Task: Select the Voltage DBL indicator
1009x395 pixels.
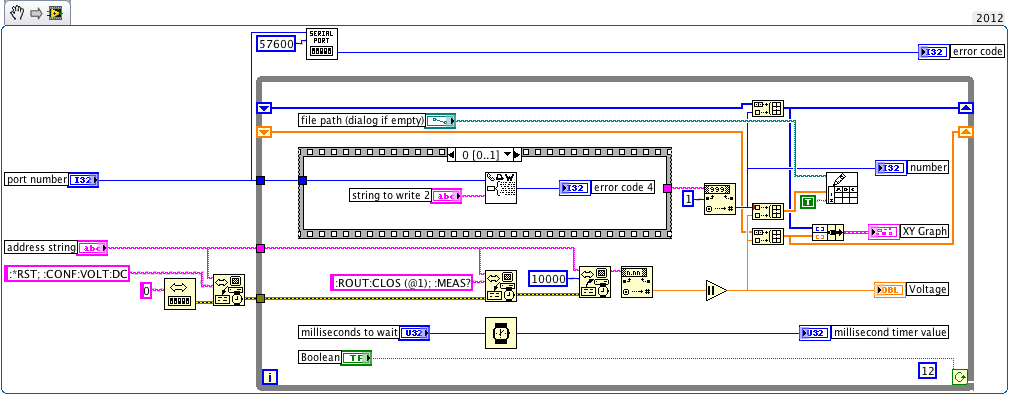Action: pos(889,290)
